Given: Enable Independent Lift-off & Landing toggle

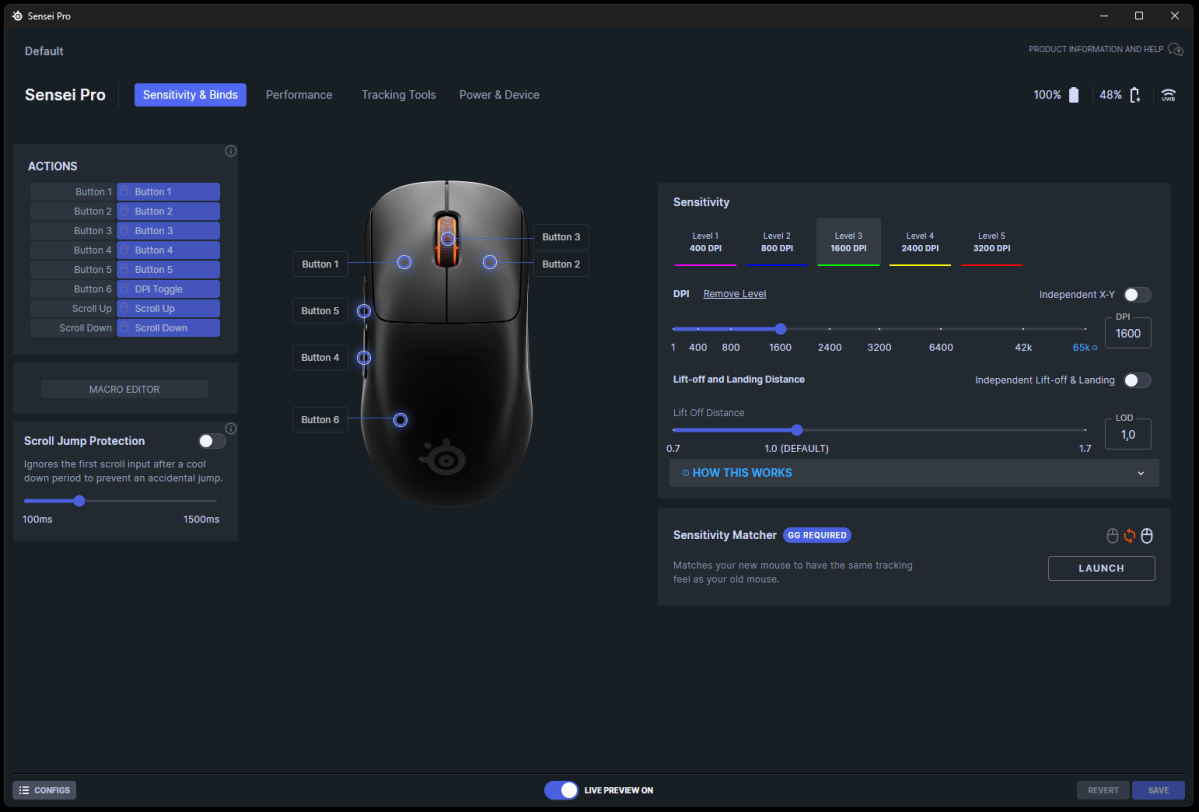Looking at the screenshot, I should point(1137,381).
